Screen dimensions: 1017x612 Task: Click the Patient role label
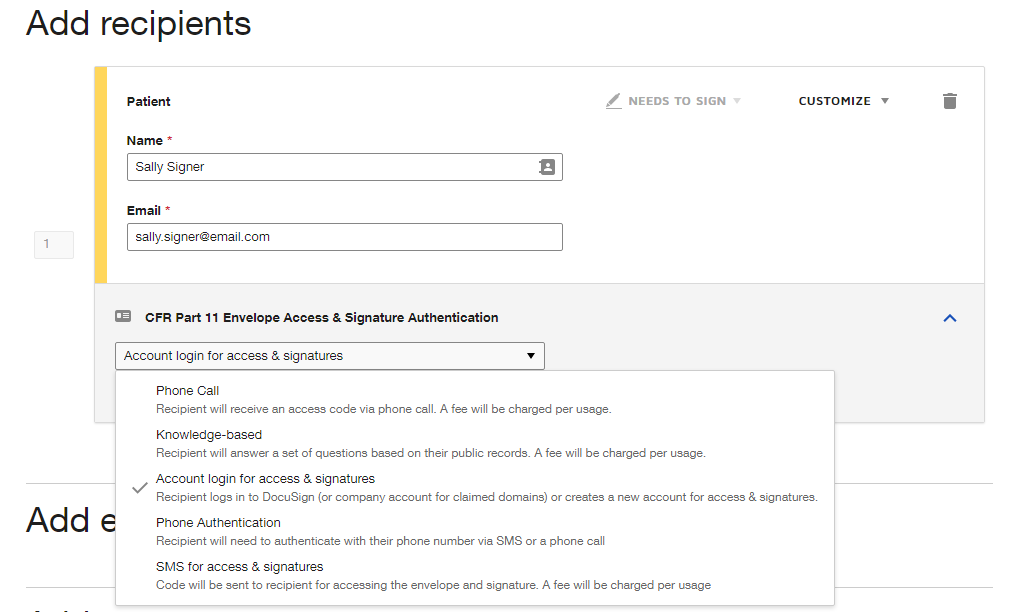[x=149, y=101]
